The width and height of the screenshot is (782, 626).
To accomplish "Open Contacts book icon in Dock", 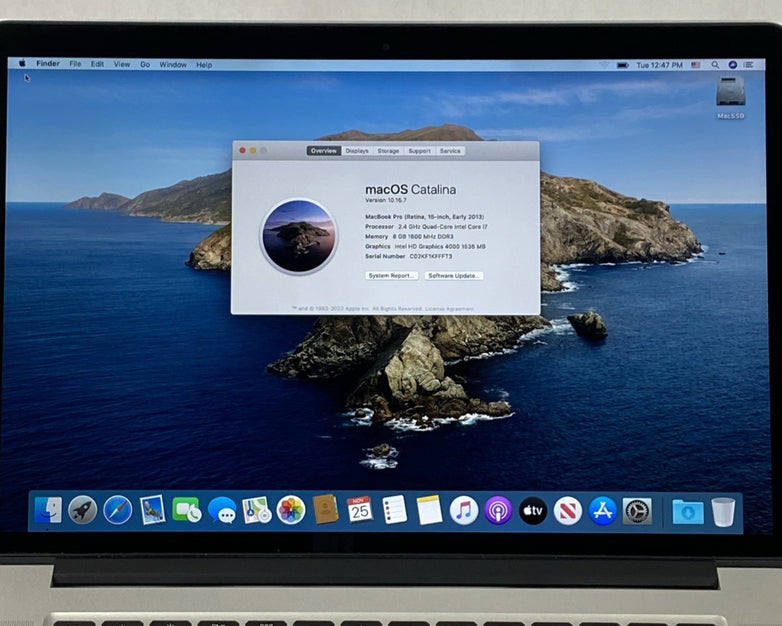I will point(325,510).
